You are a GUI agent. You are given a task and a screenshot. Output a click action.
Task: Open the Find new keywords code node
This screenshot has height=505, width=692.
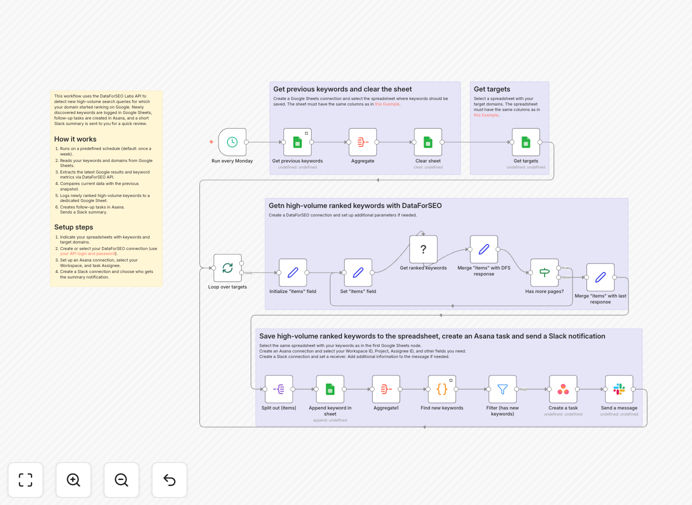(x=442, y=389)
